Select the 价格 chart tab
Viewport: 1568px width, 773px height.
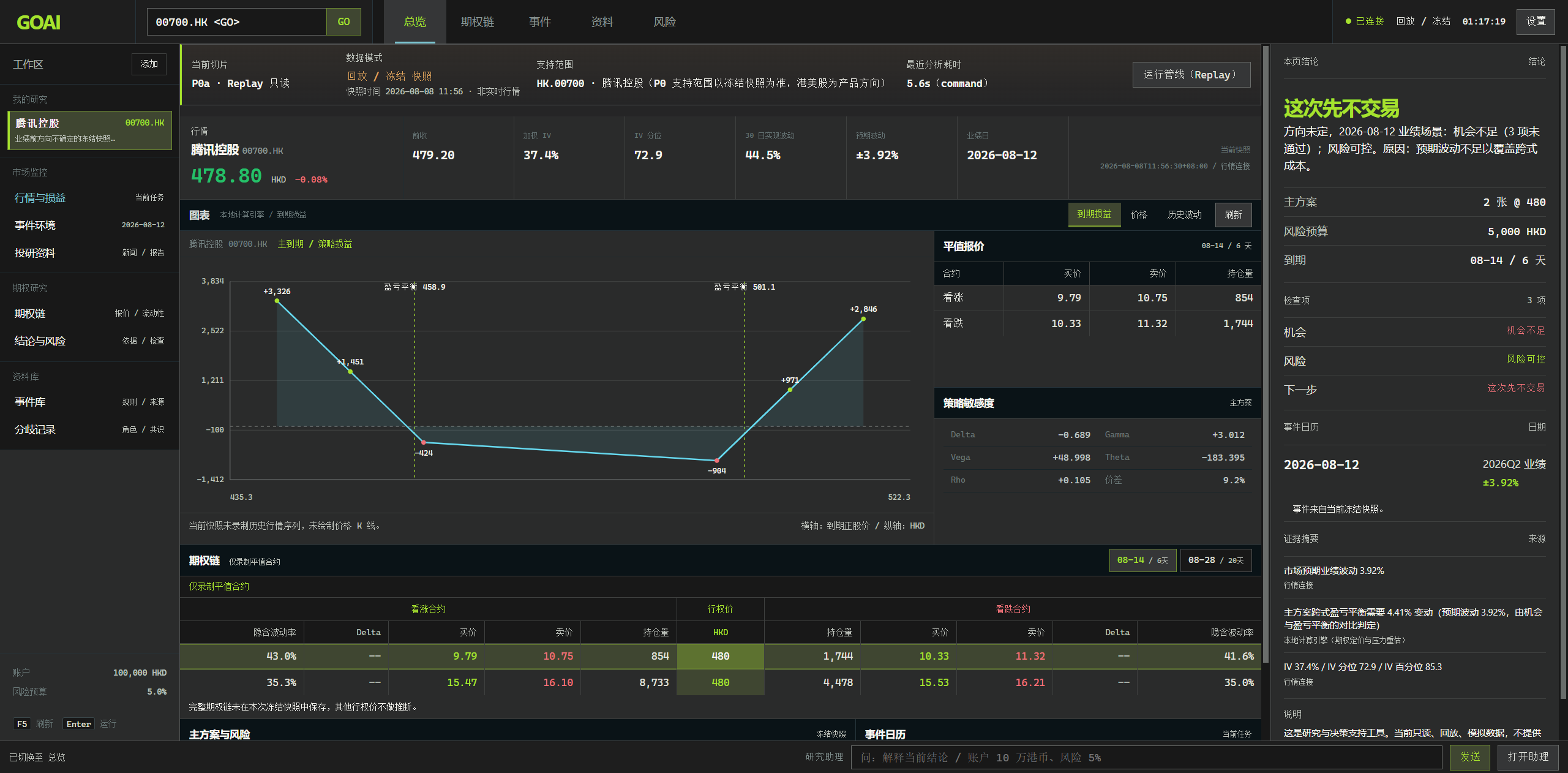(x=1139, y=214)
